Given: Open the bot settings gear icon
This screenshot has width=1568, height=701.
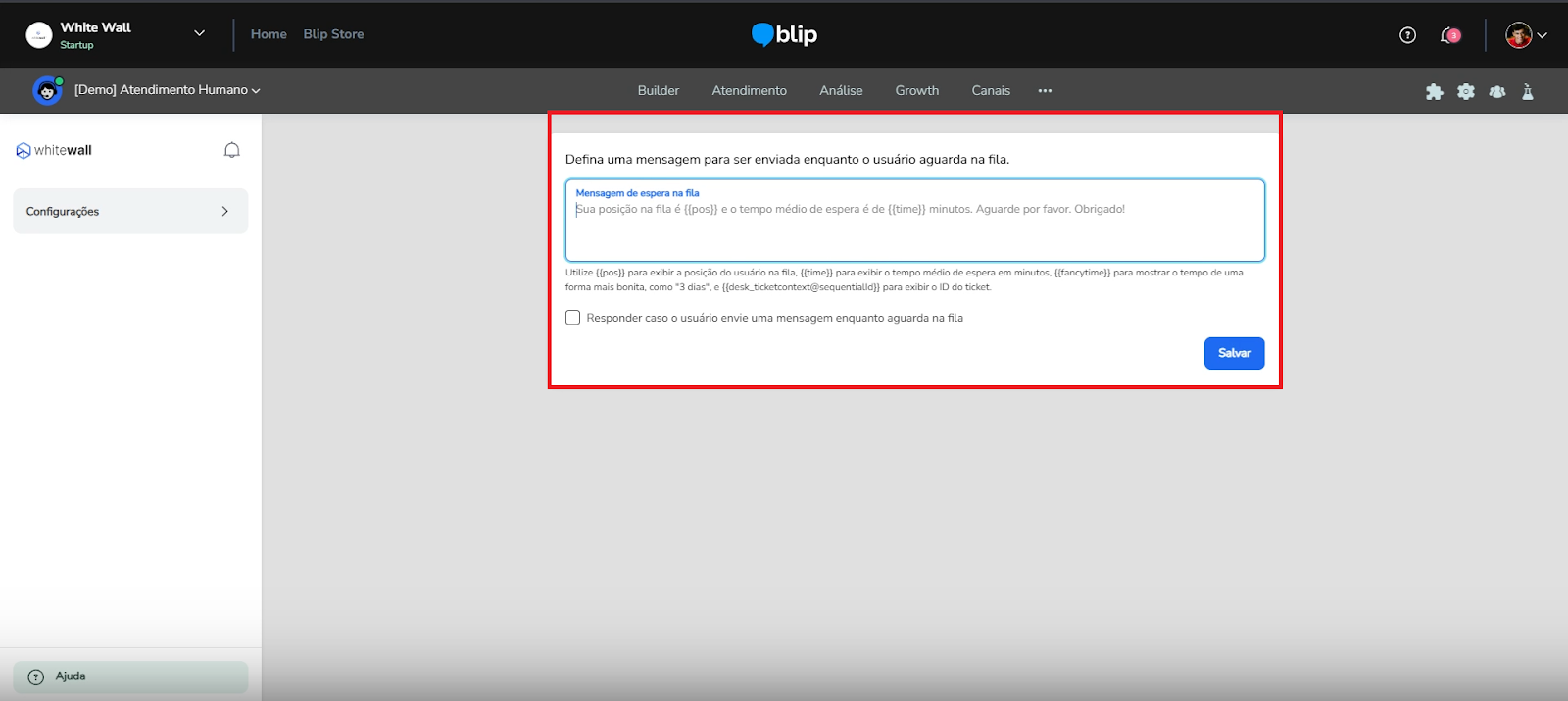Looking at the screenshot, I should (x=1465, y=91).
